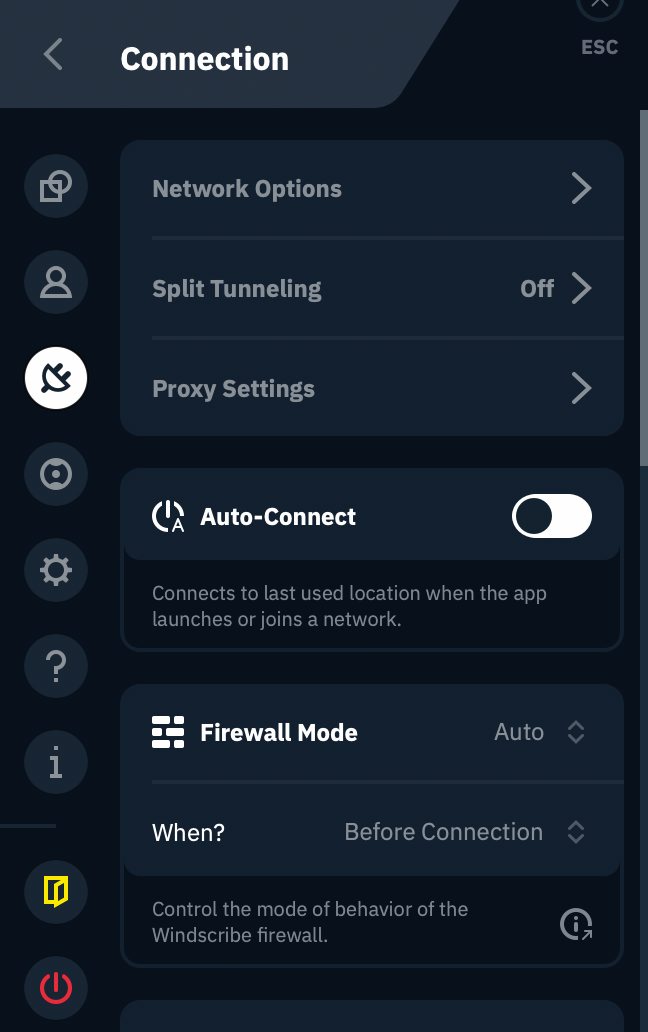648x1032 pixels.
Task: Open the Help question mark icon
Action: point(56,666)
